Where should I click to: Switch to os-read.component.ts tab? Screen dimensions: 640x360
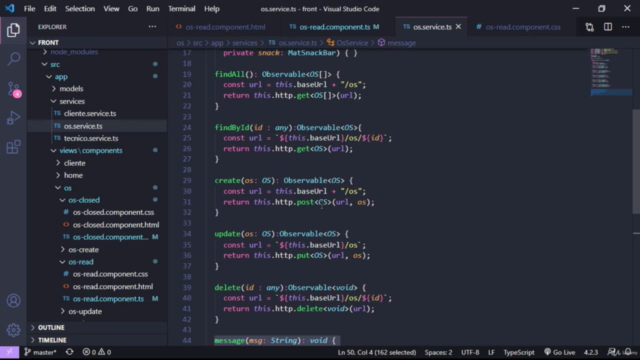[334, 27]
